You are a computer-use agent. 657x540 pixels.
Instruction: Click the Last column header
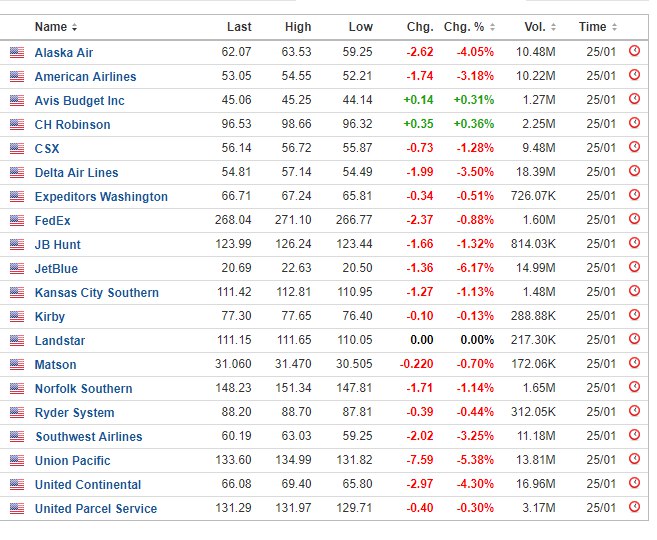pos(239,27)
